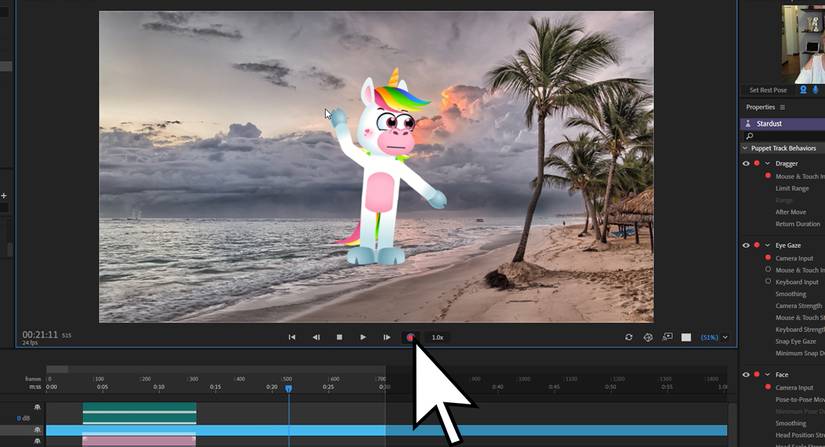The height and width of the screenshot is (447, 825).
Task: Hide the Dragger behavior with its eye icon
Action: point(746,164)
